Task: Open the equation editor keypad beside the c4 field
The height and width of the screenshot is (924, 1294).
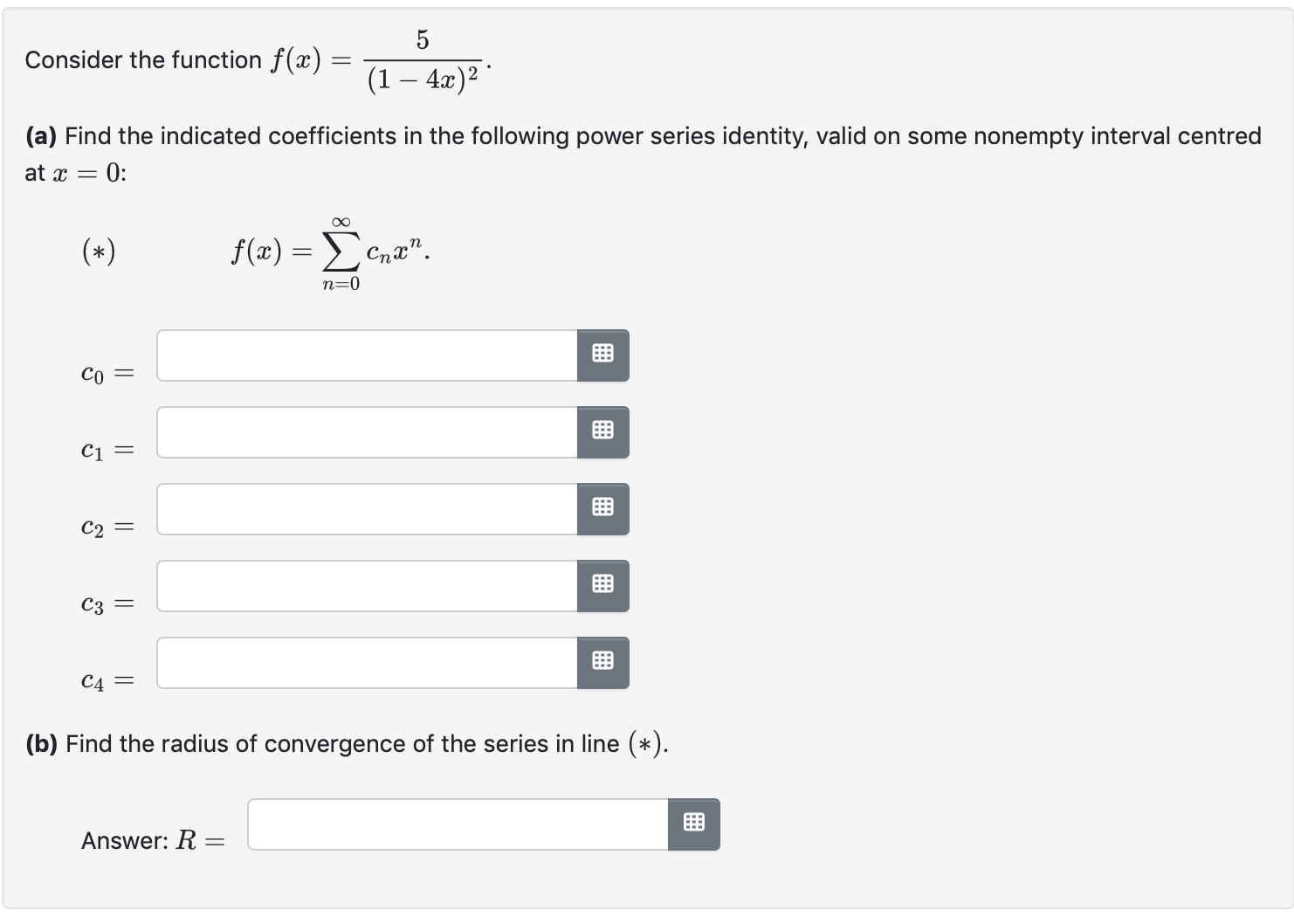Action: [x=602, y=662]
